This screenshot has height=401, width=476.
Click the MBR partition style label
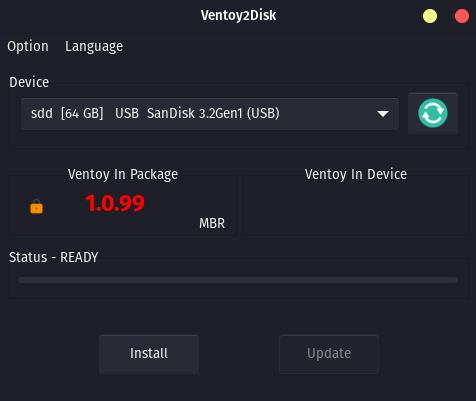click(x=212, y=223)
